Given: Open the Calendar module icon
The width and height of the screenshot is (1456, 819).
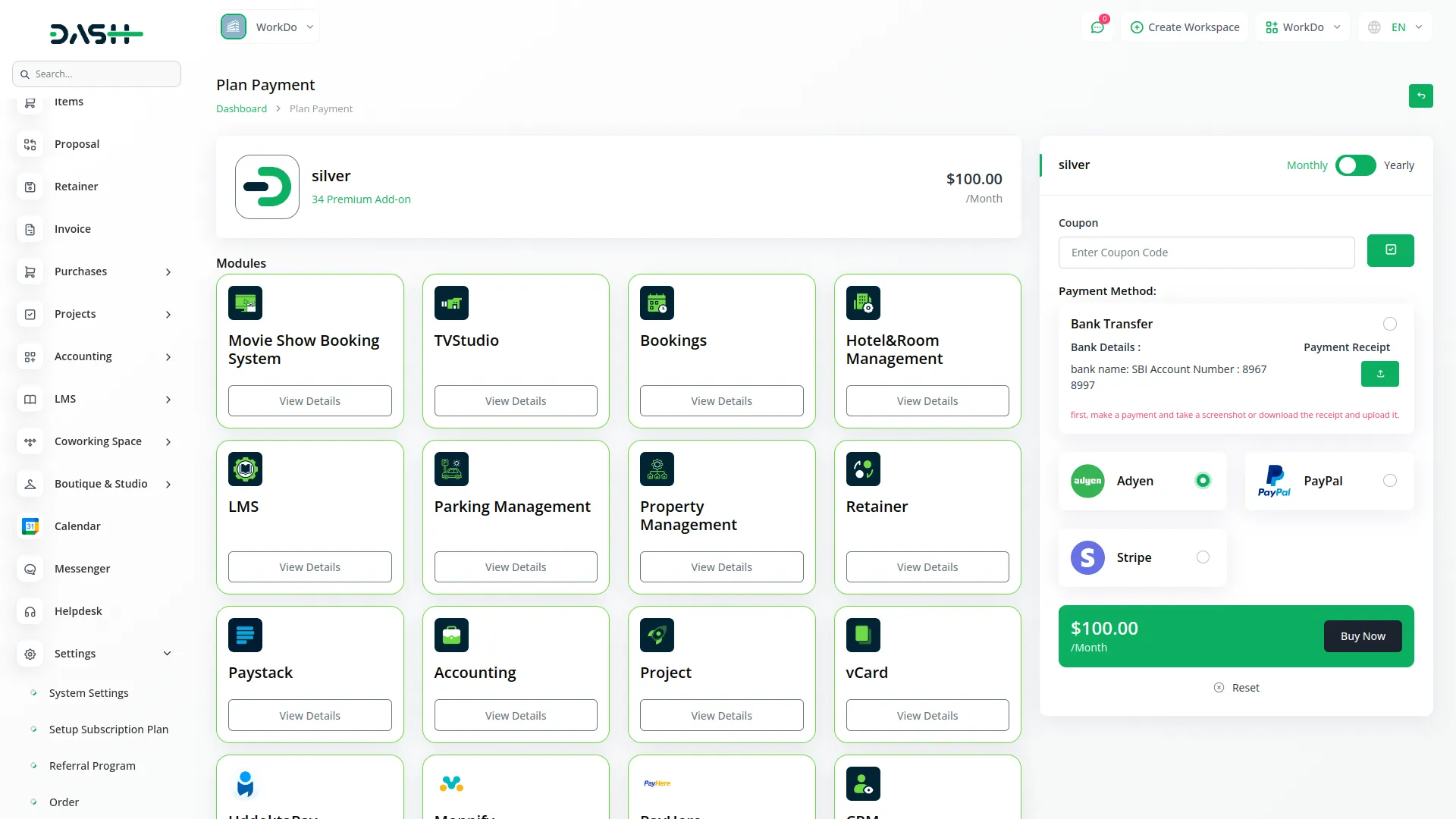Looking at the screenshot, I should [30, 526].
